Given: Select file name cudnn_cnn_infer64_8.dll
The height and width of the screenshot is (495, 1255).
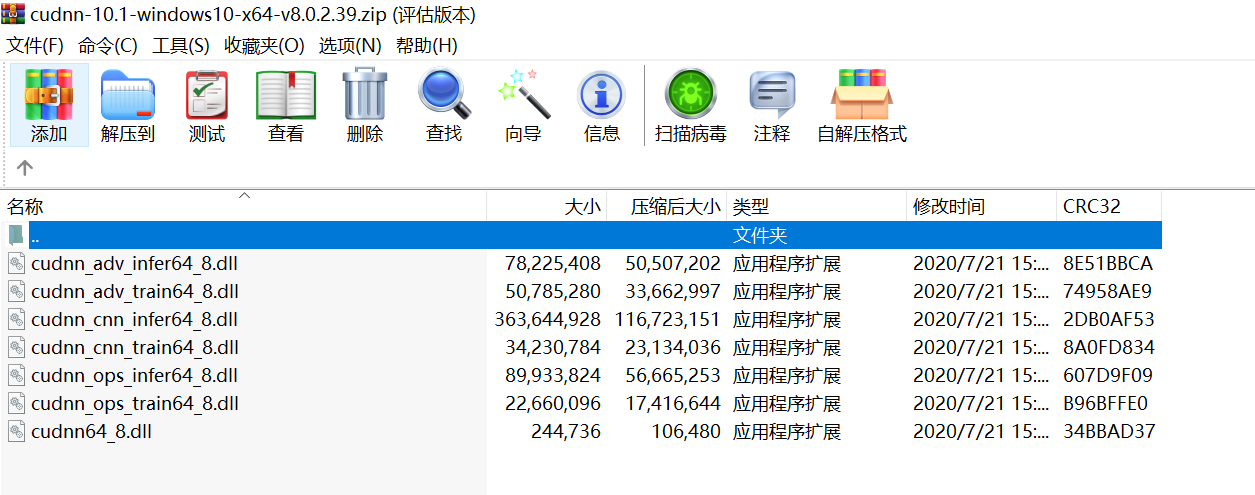Looking at the screenshot, I should click(x=135, y=320).
